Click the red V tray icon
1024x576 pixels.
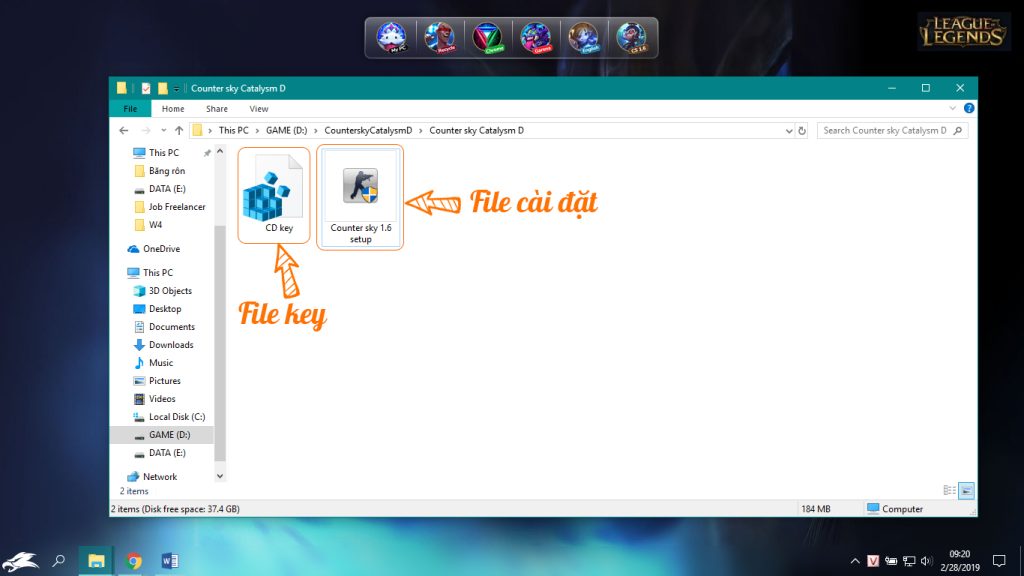tap(873, 560)
